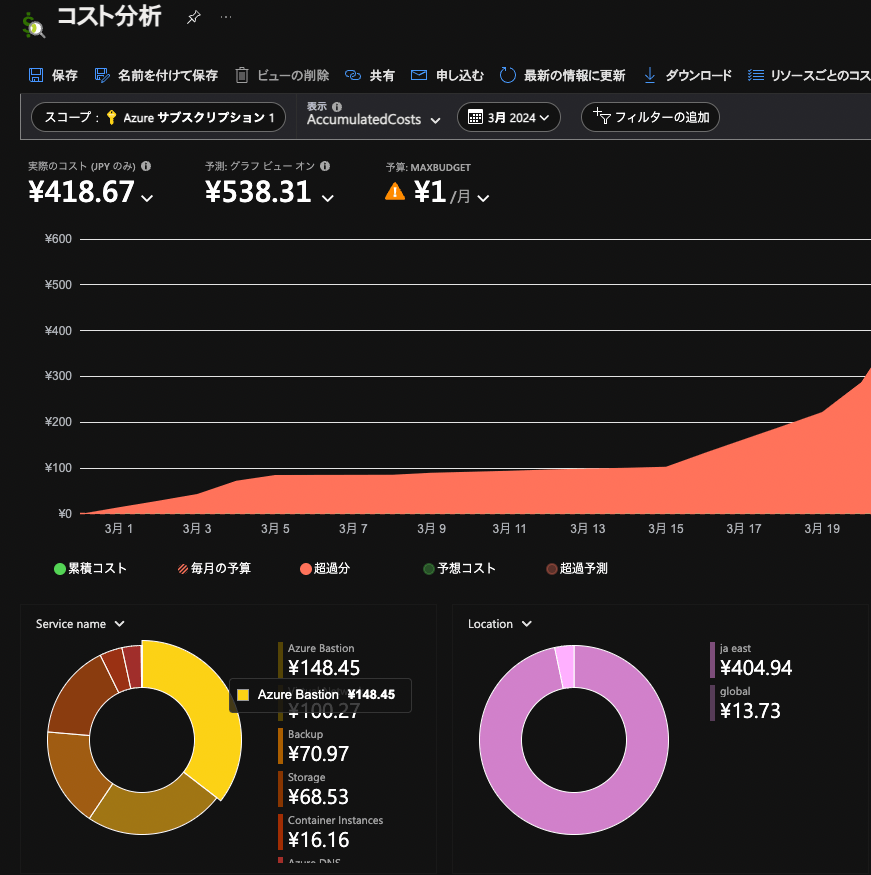Expand the ¥538.31 forecast chevron
Screen dimensions: 871x875
[328, 198]
